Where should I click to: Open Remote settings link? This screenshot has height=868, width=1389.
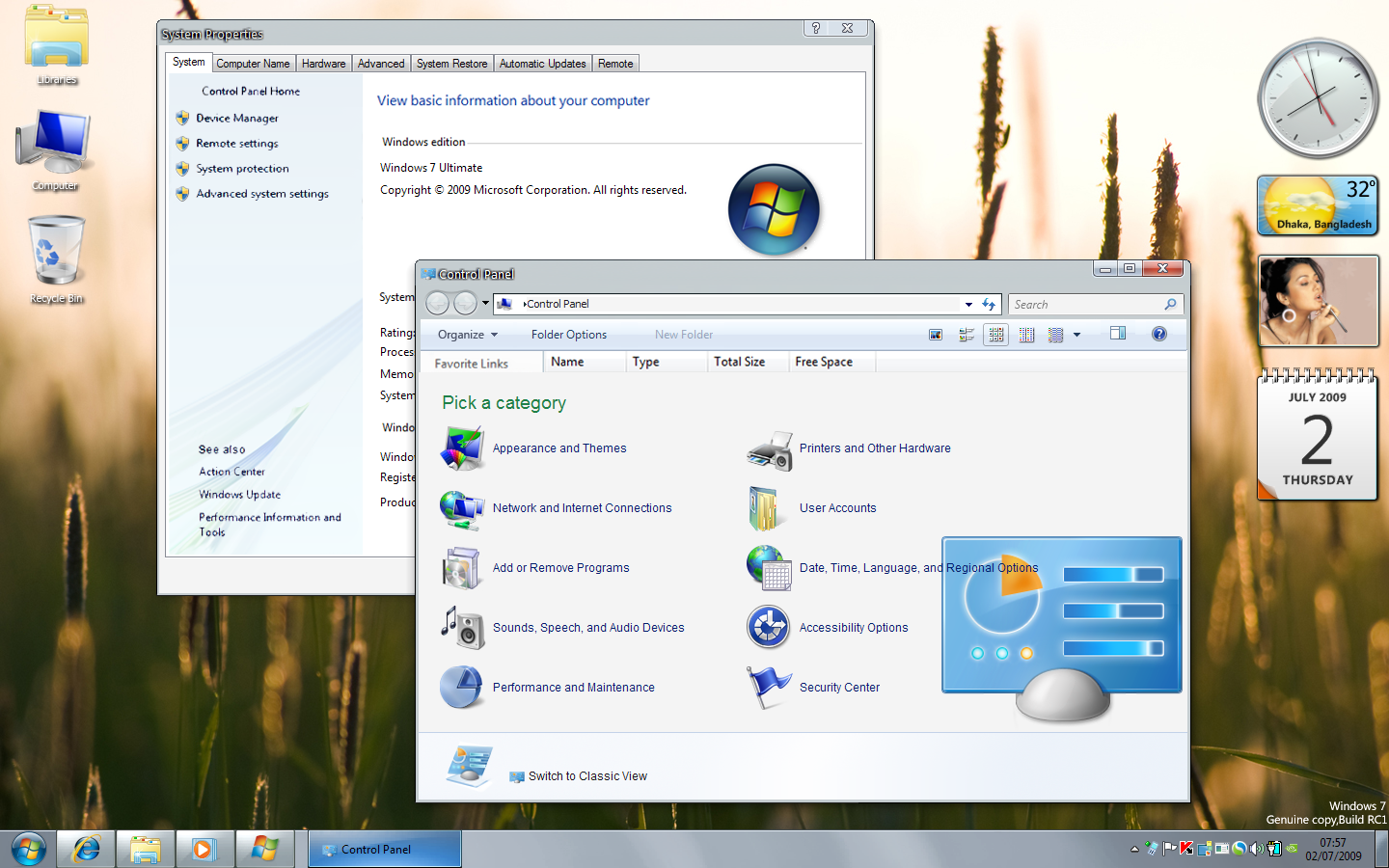[x=237, y=143]
